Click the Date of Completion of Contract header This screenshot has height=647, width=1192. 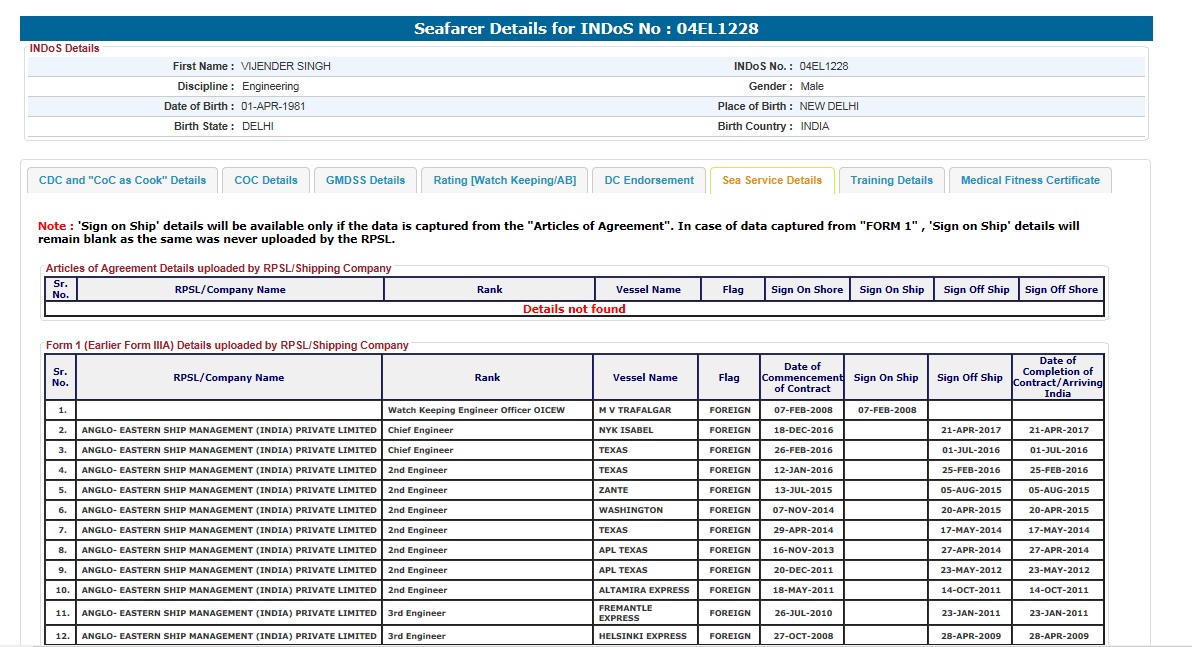tap(1058, 378)
